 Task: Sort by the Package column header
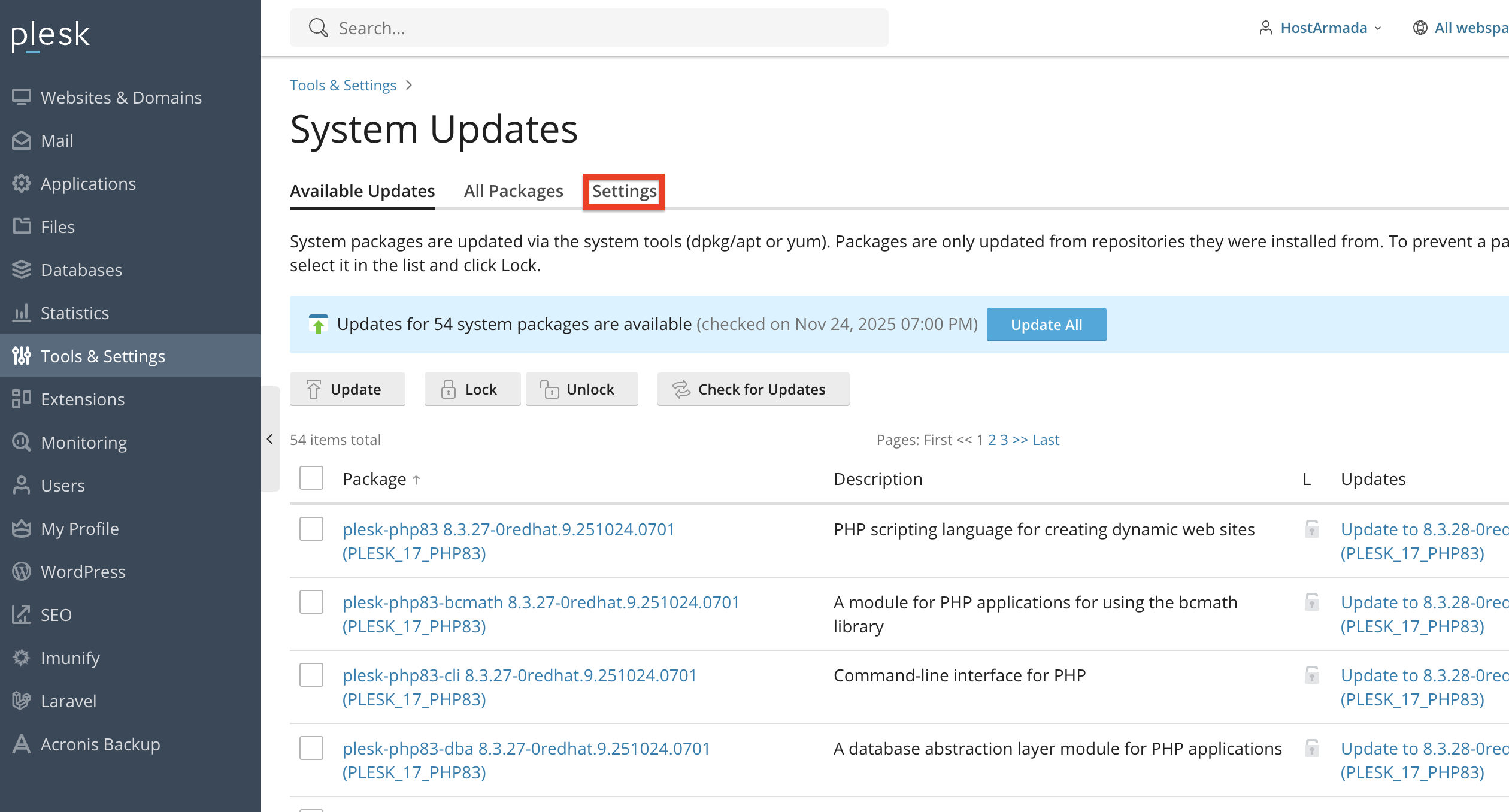[381, 479]
